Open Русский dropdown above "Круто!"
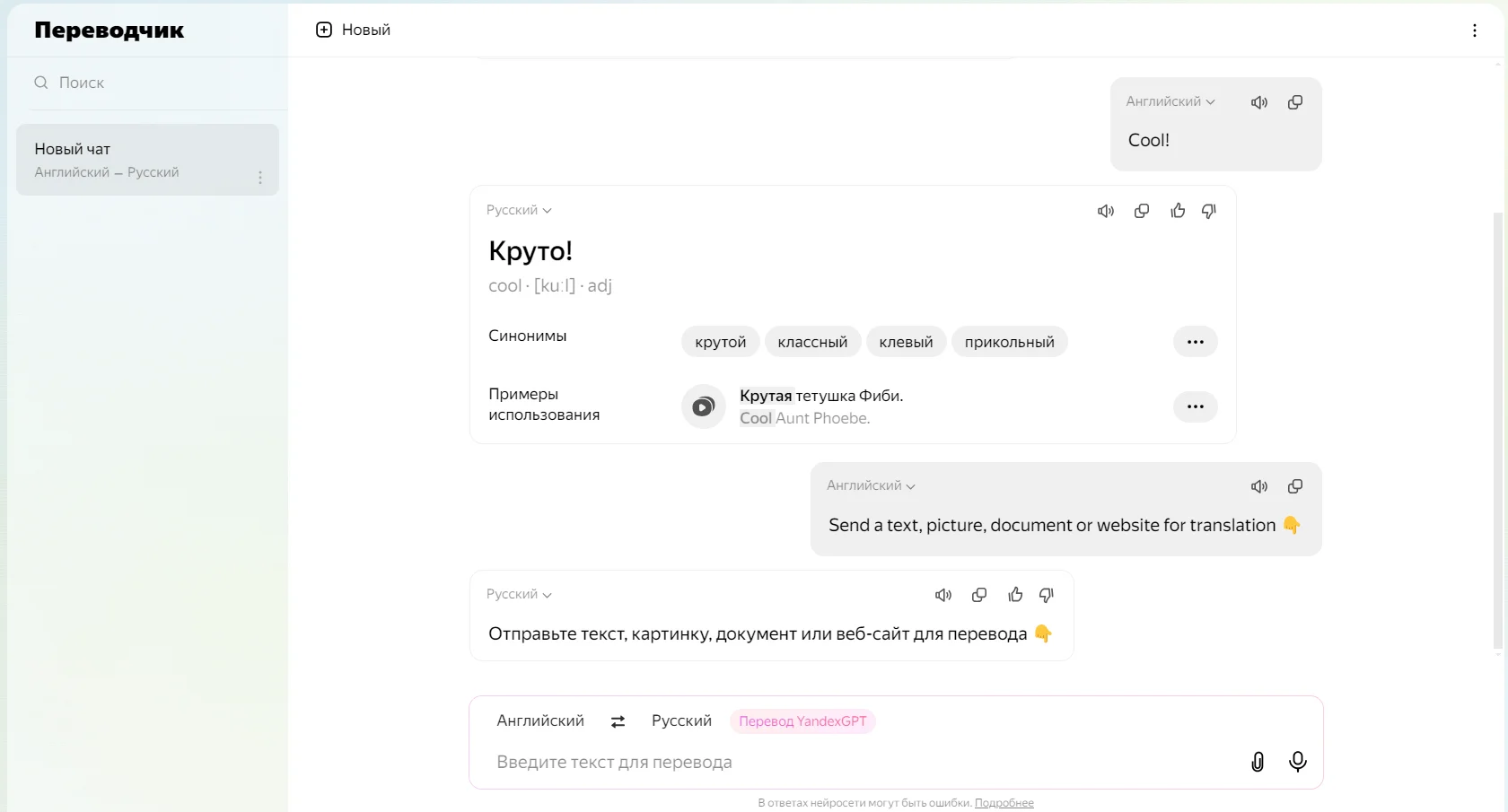This screenshot has height=812, width=1508. tap(519, 210)
